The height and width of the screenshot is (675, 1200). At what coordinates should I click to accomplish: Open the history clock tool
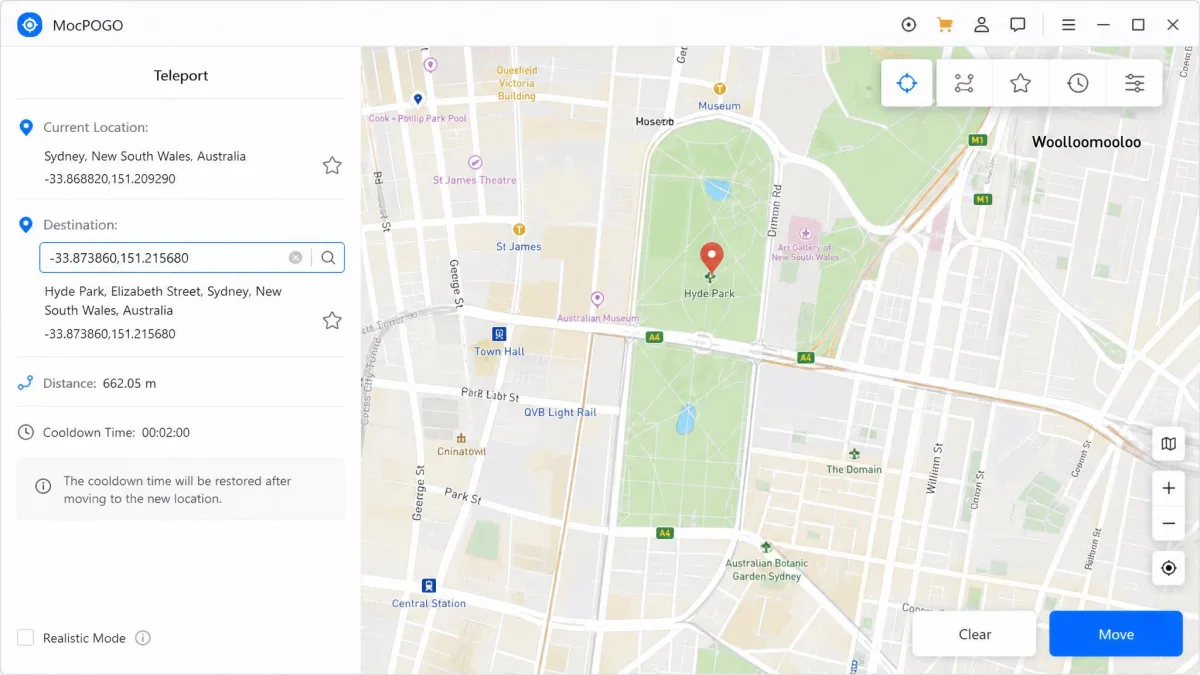click(x=1077, y=83)
